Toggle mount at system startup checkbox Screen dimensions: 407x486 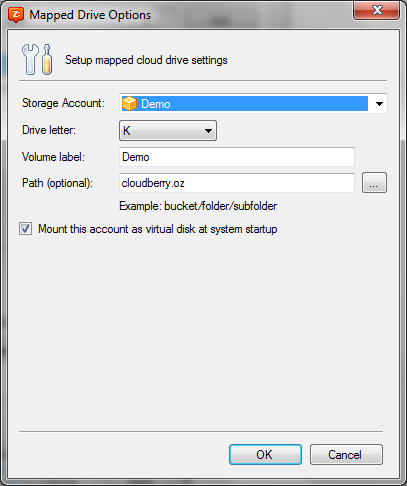26,229
